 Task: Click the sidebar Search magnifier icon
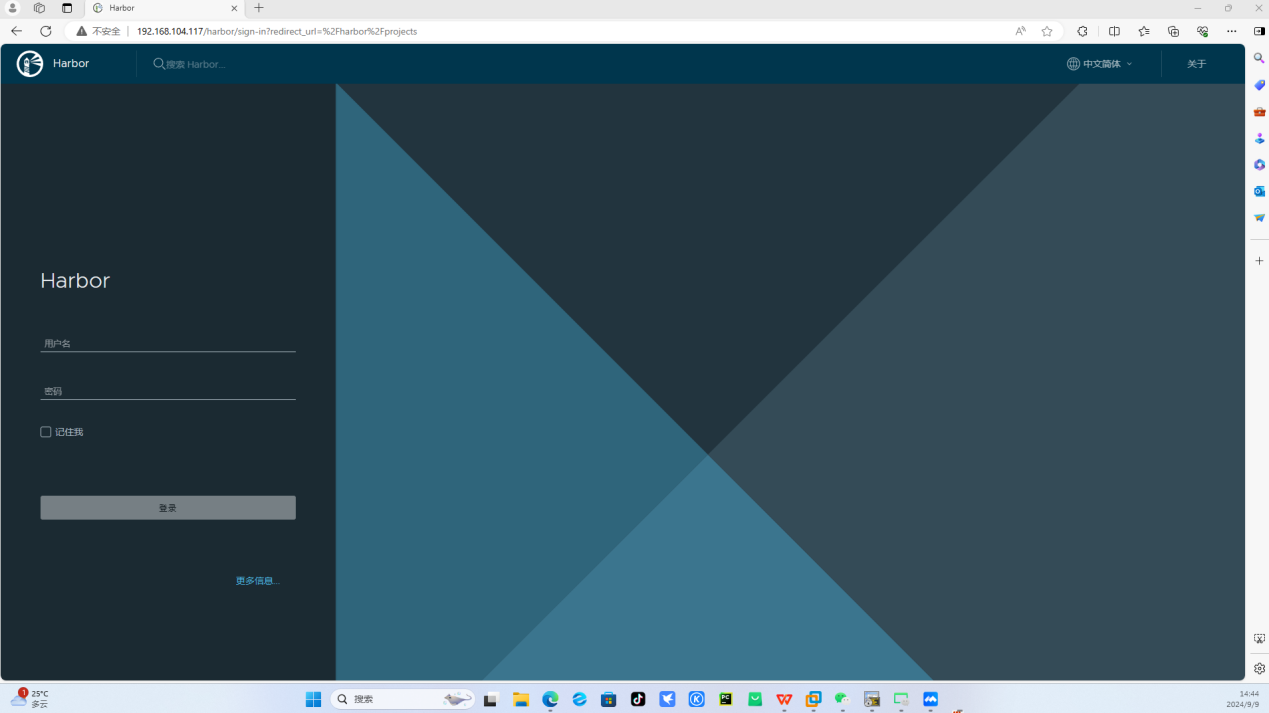[1259, 58]
